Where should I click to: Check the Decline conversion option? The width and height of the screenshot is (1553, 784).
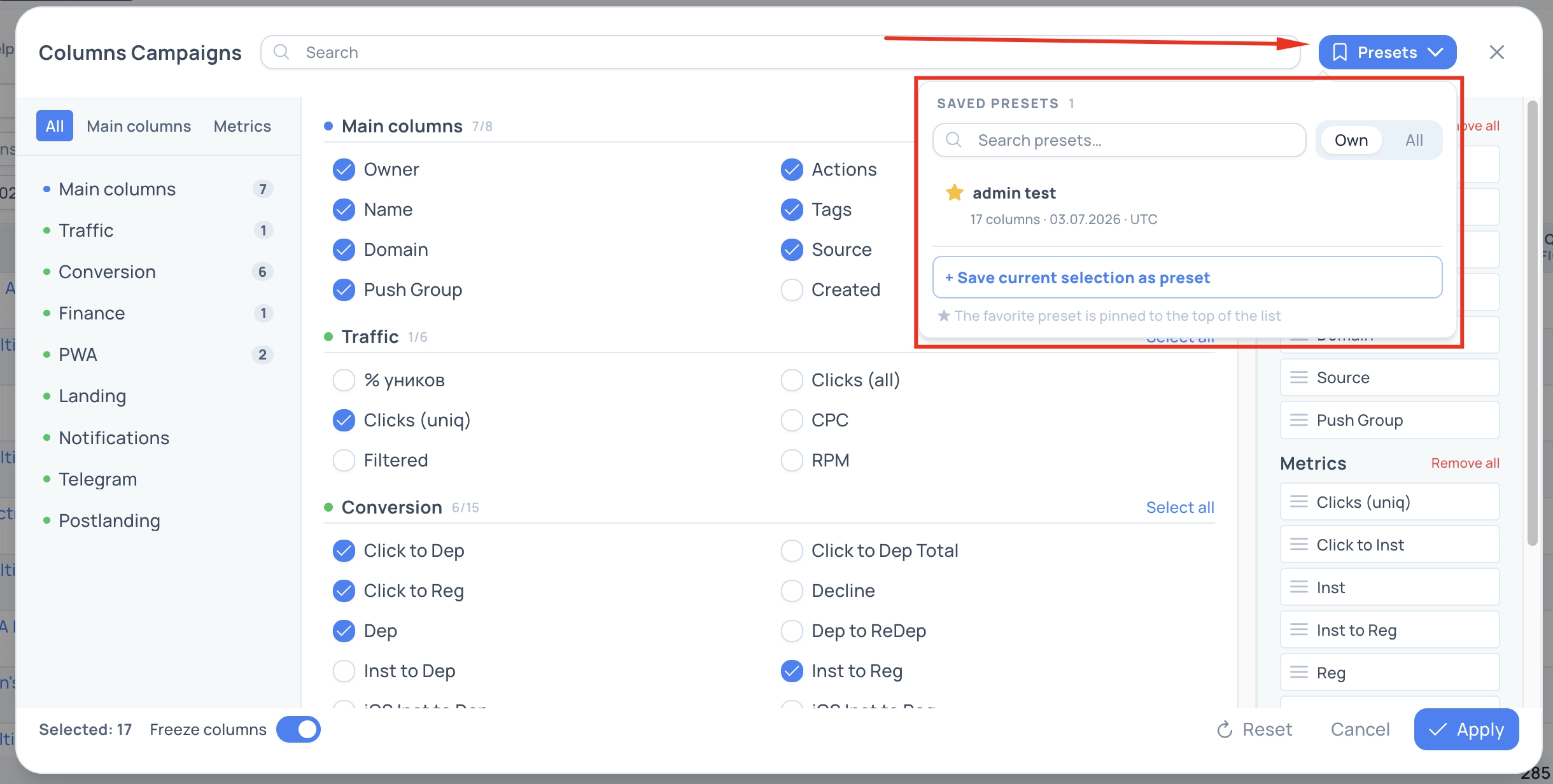coord(792,591)
